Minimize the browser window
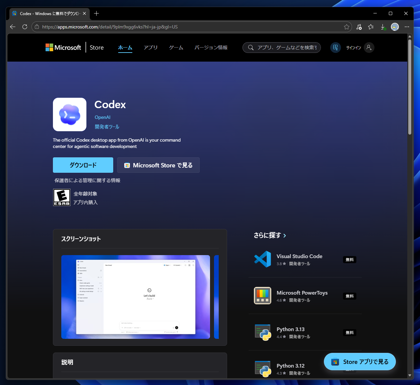 (x=375, y=13)
